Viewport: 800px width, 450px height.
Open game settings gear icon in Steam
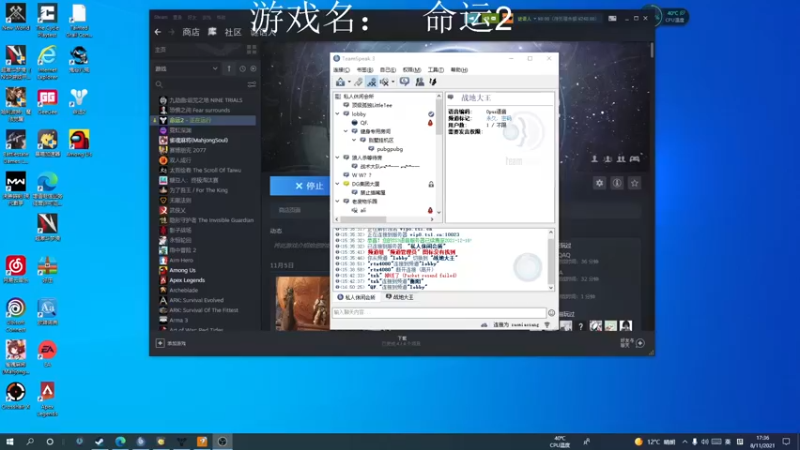coord(599,183)
